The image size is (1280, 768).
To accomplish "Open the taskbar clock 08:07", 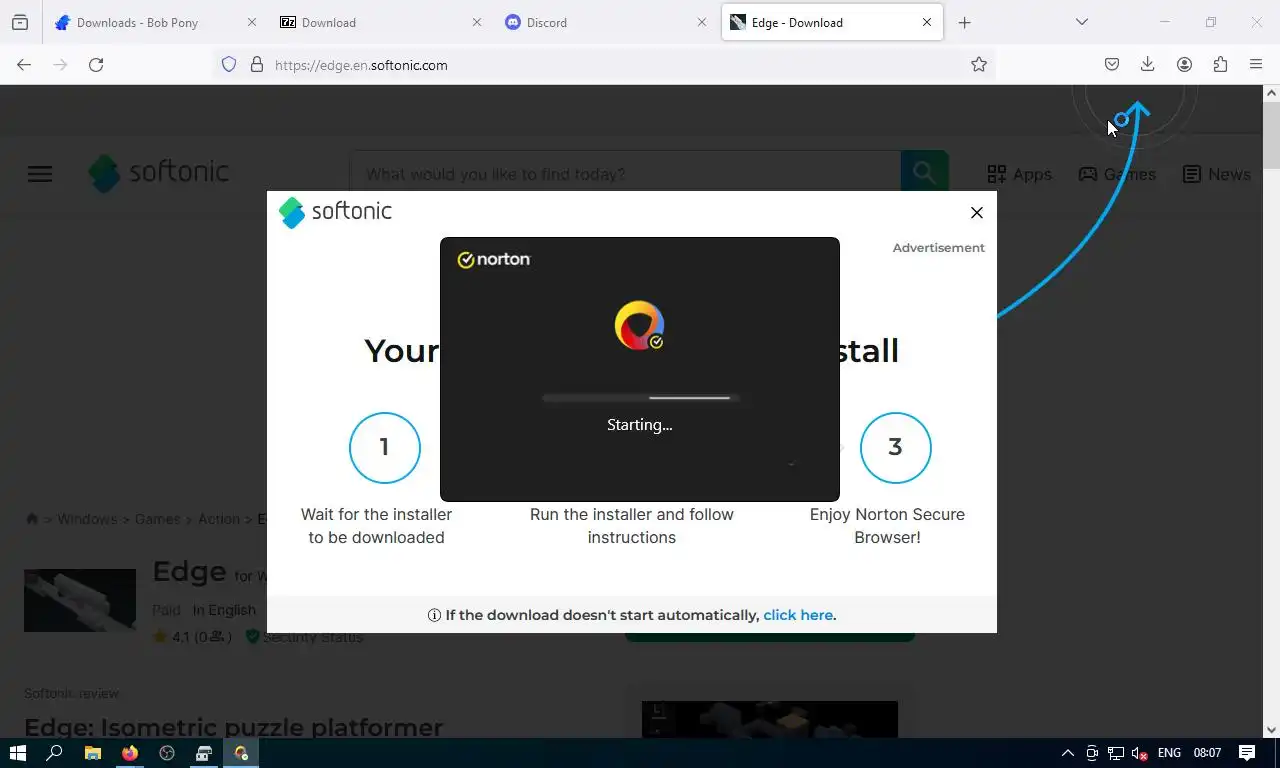I will click(1207, 753).
